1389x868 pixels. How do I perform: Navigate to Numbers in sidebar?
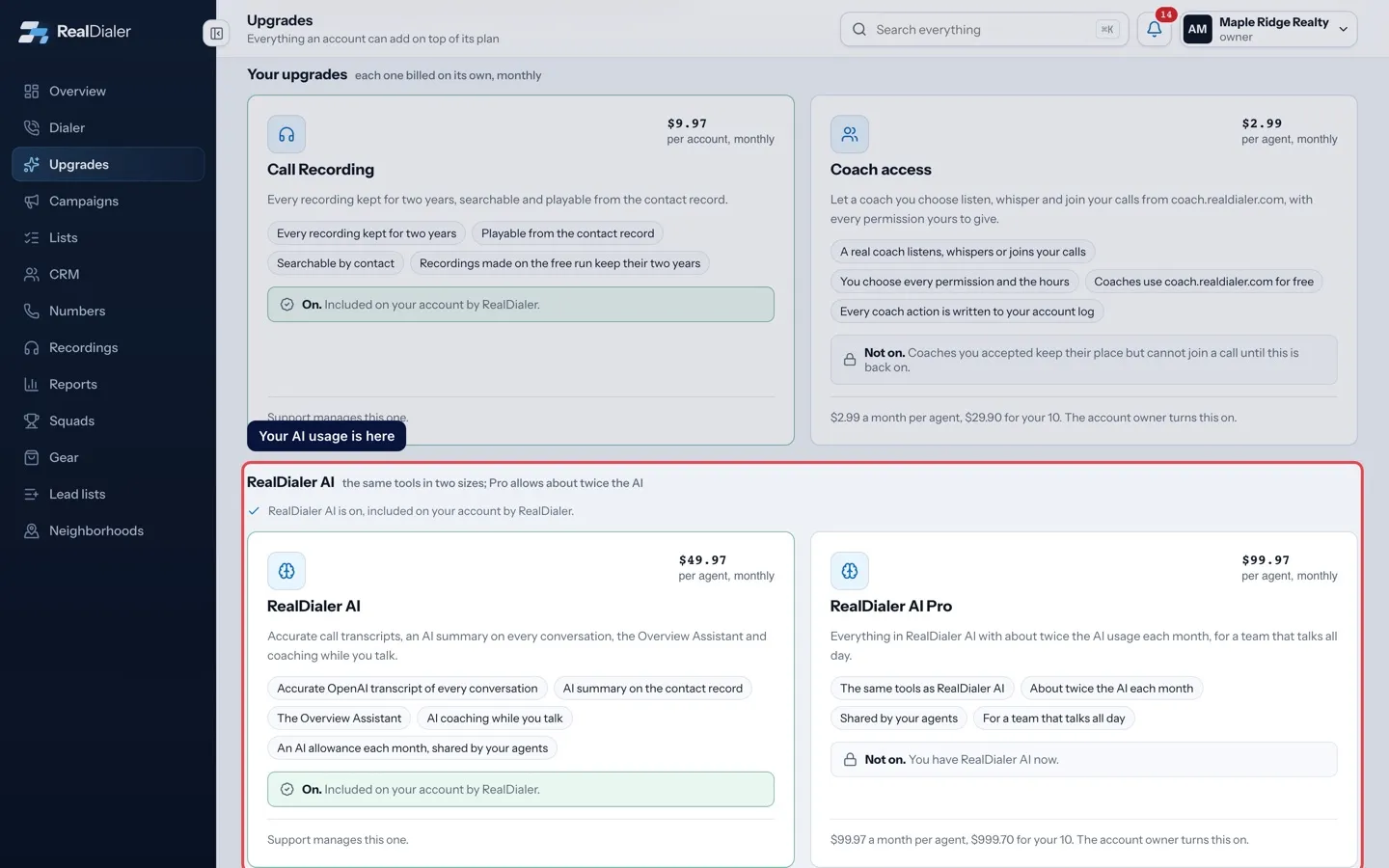[108, 312]
